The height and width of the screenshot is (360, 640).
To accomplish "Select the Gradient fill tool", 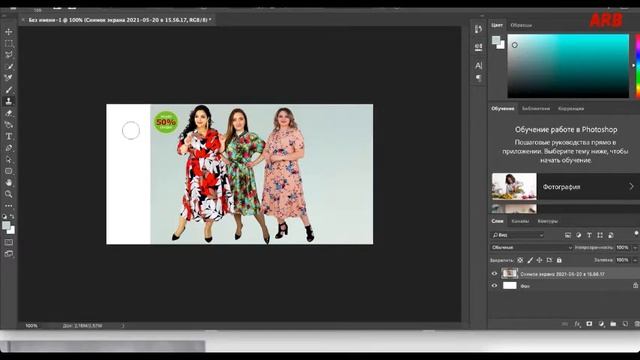I will tap(9, 124).
